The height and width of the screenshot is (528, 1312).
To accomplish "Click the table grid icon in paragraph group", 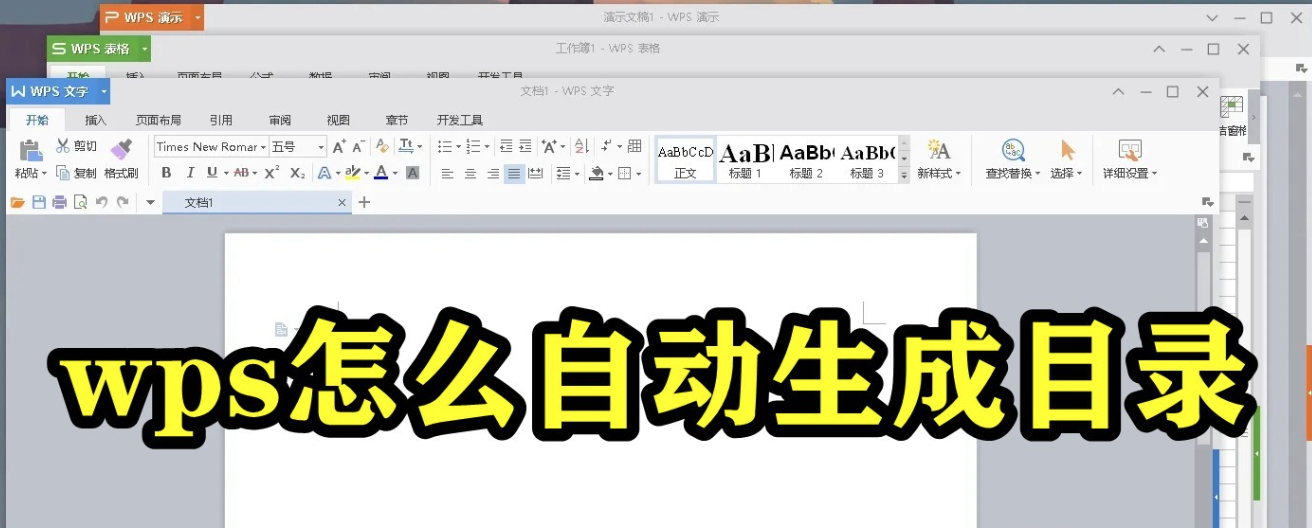I will (x=634, y=146).
